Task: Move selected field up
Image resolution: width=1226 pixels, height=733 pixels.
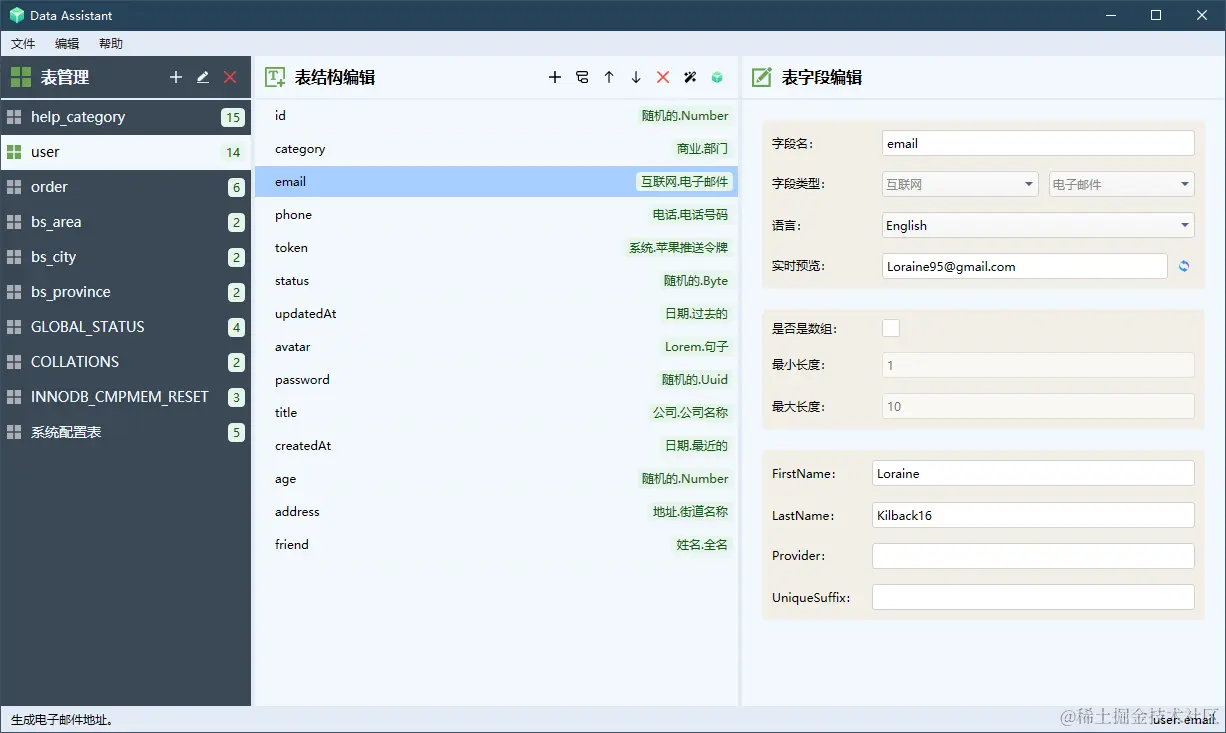Action: click(x=609, y=77)
